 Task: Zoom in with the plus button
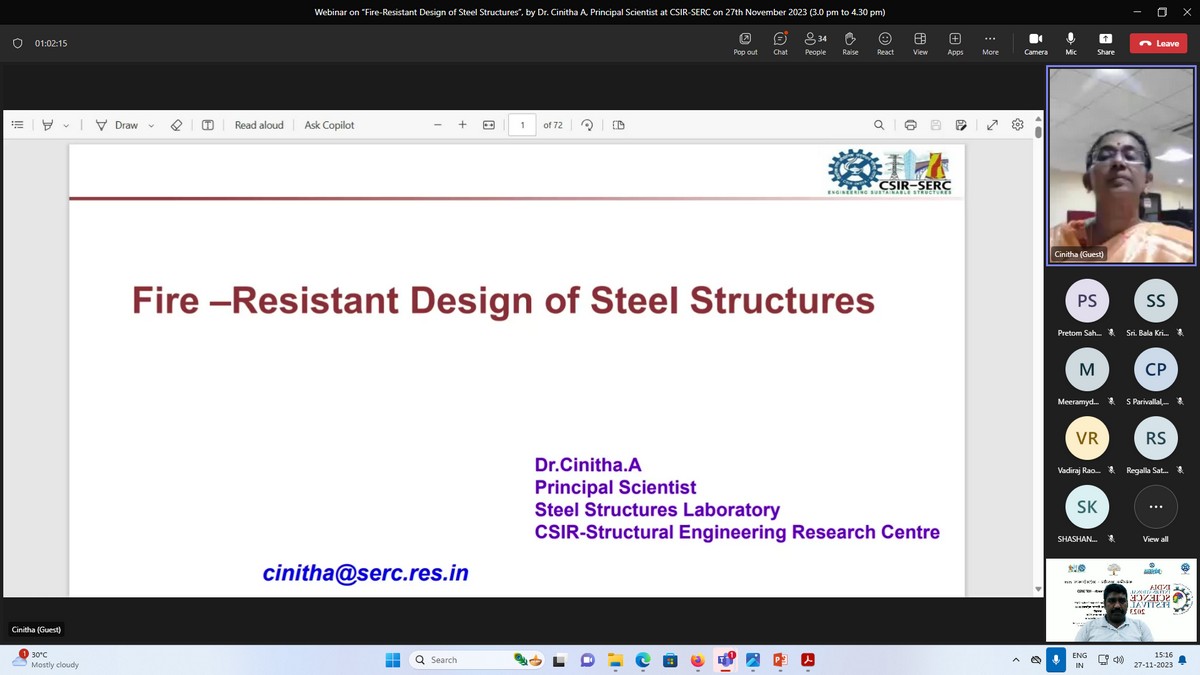click(x=462, y=125)
